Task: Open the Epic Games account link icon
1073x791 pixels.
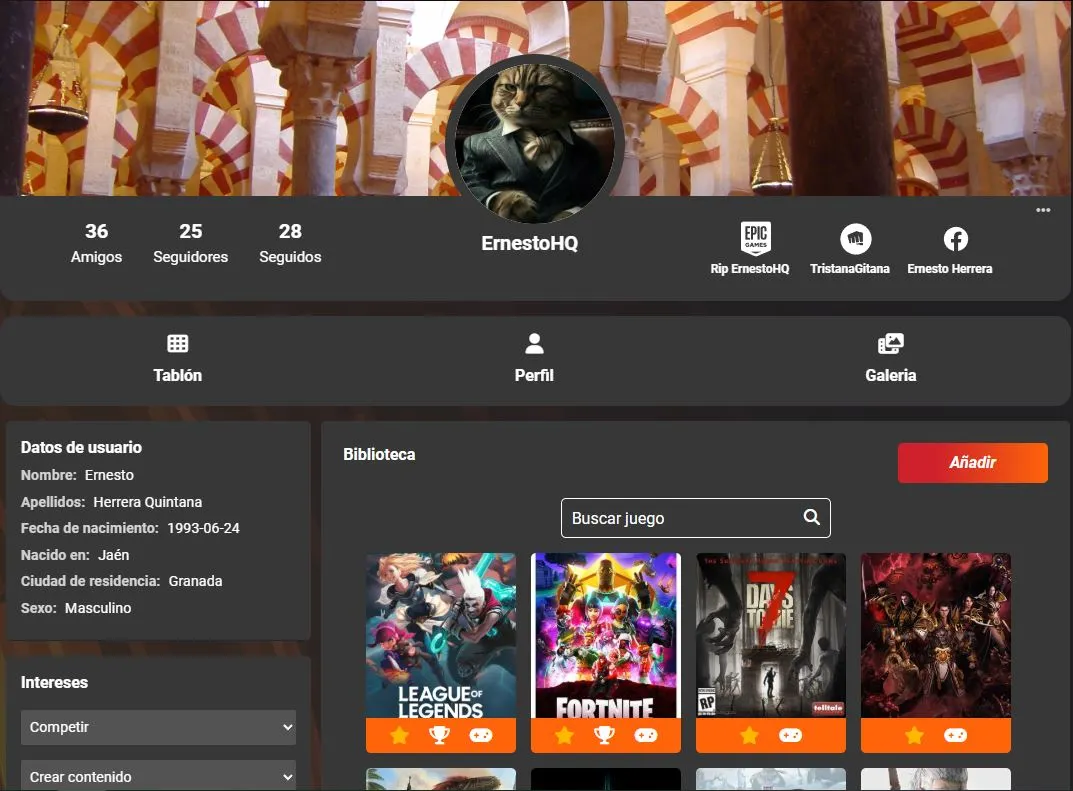Action: [755, 239]
